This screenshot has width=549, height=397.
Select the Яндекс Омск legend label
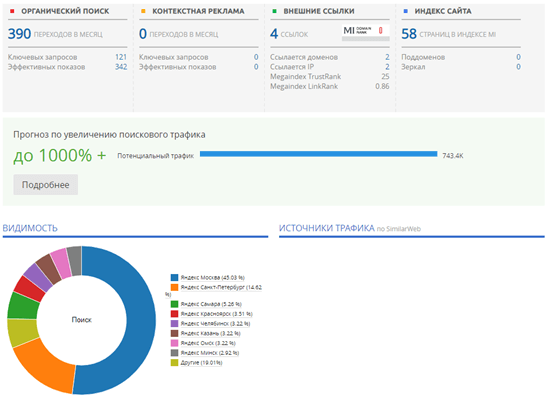point(208,343)
